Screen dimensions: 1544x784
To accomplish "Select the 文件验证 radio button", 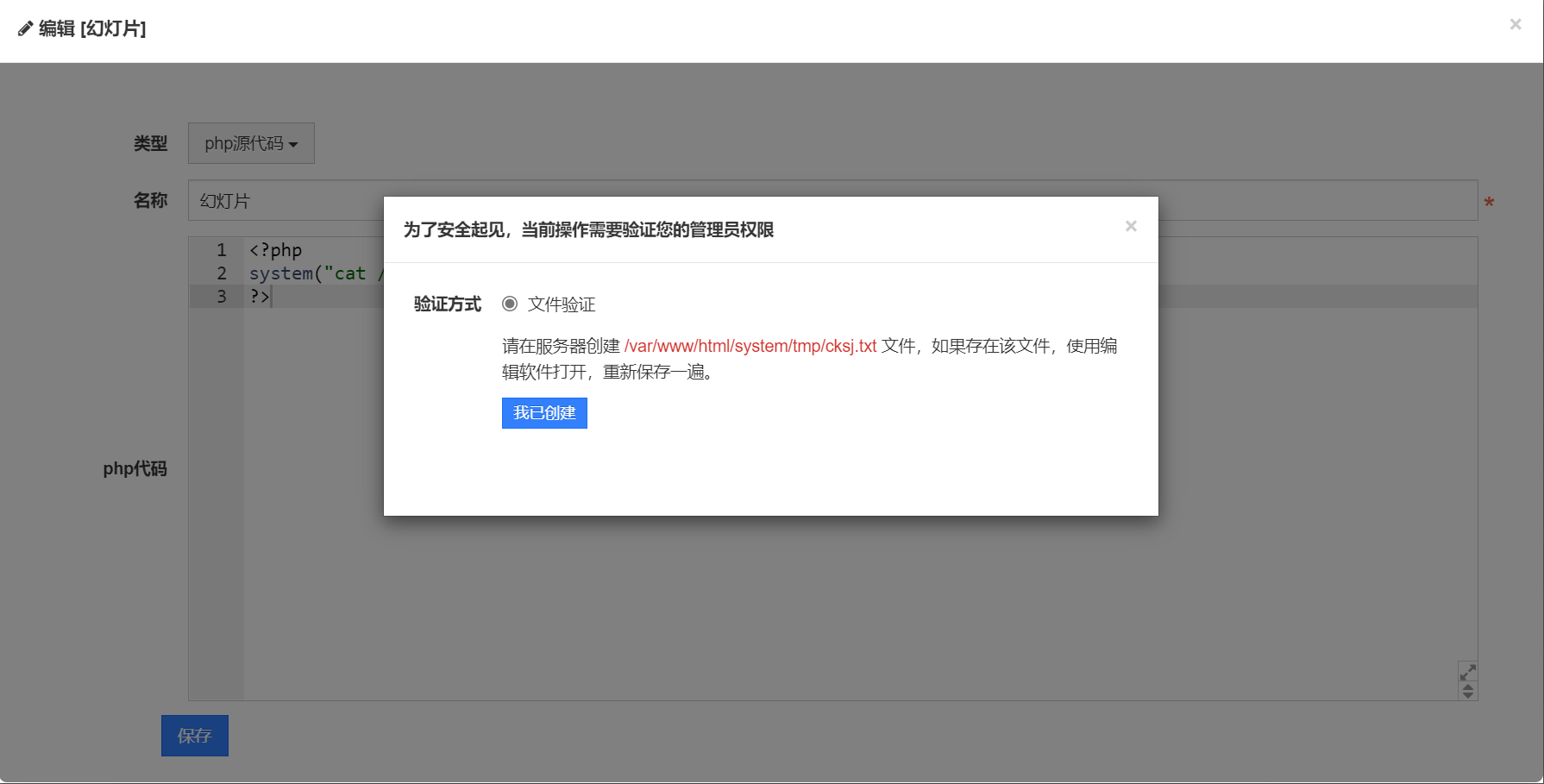I will coord(509,304).
